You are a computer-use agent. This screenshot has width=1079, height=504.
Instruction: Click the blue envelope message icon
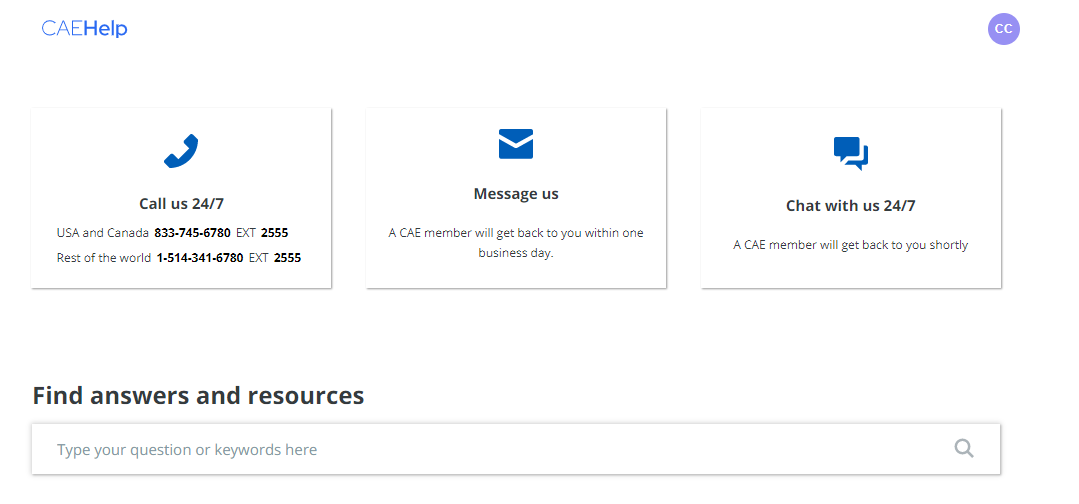(x=516, y=144)
